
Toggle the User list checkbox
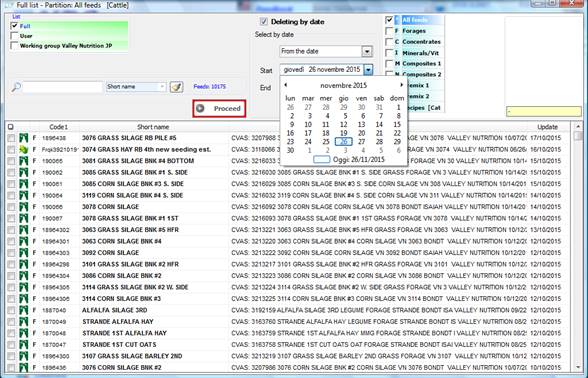point(14,36)
